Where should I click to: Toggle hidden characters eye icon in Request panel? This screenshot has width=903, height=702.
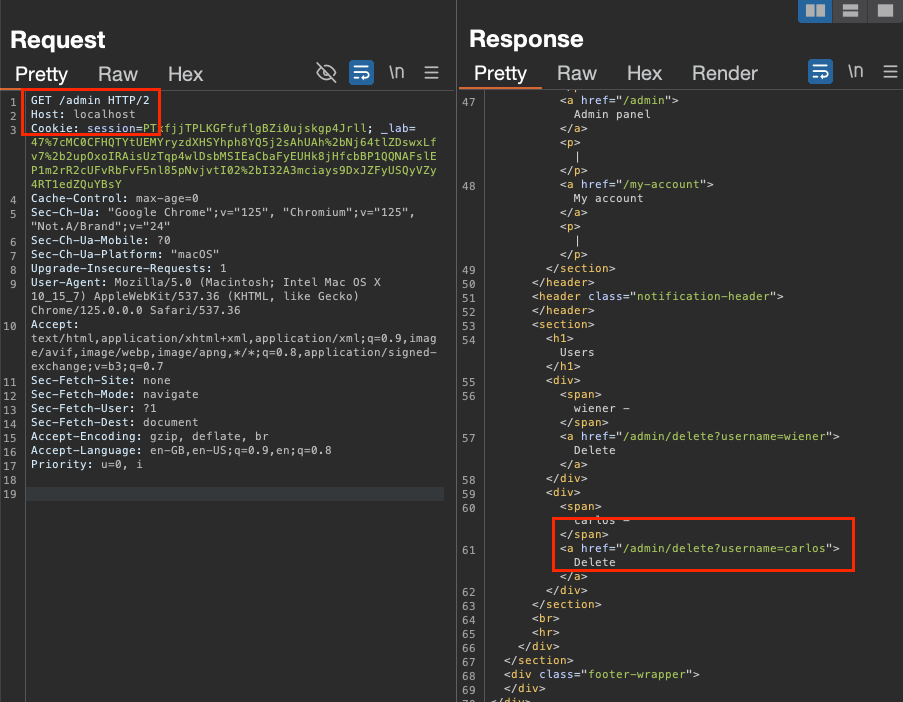[x=326, y=72]
